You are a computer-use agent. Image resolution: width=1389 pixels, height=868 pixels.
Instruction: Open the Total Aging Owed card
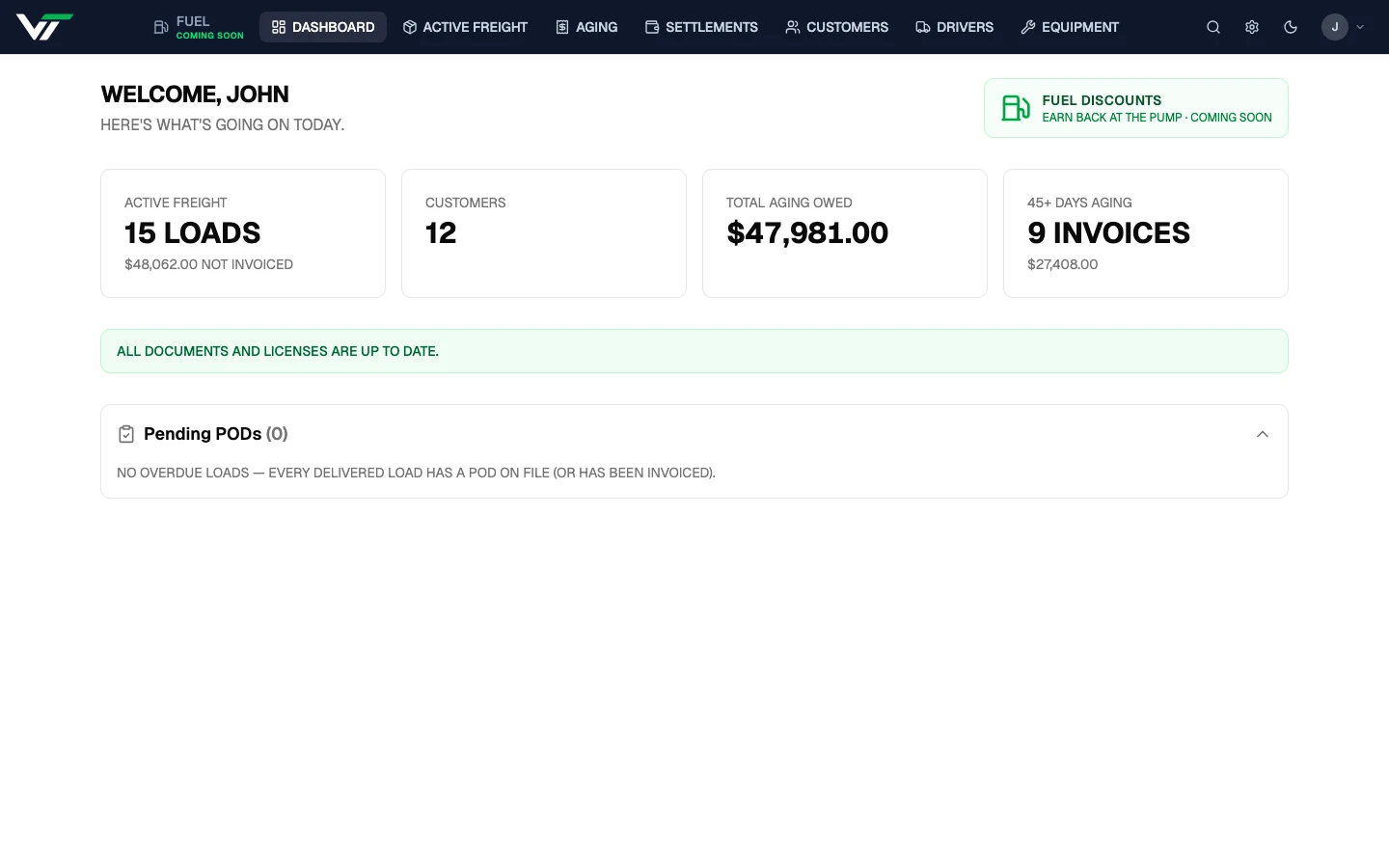(845, 233)
